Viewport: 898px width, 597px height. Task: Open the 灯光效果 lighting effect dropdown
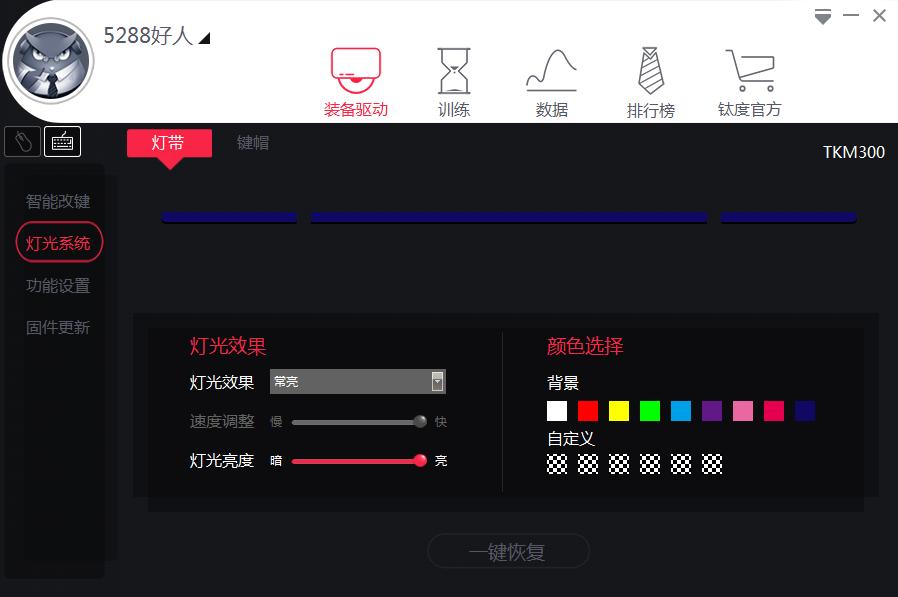click(437, 381)
